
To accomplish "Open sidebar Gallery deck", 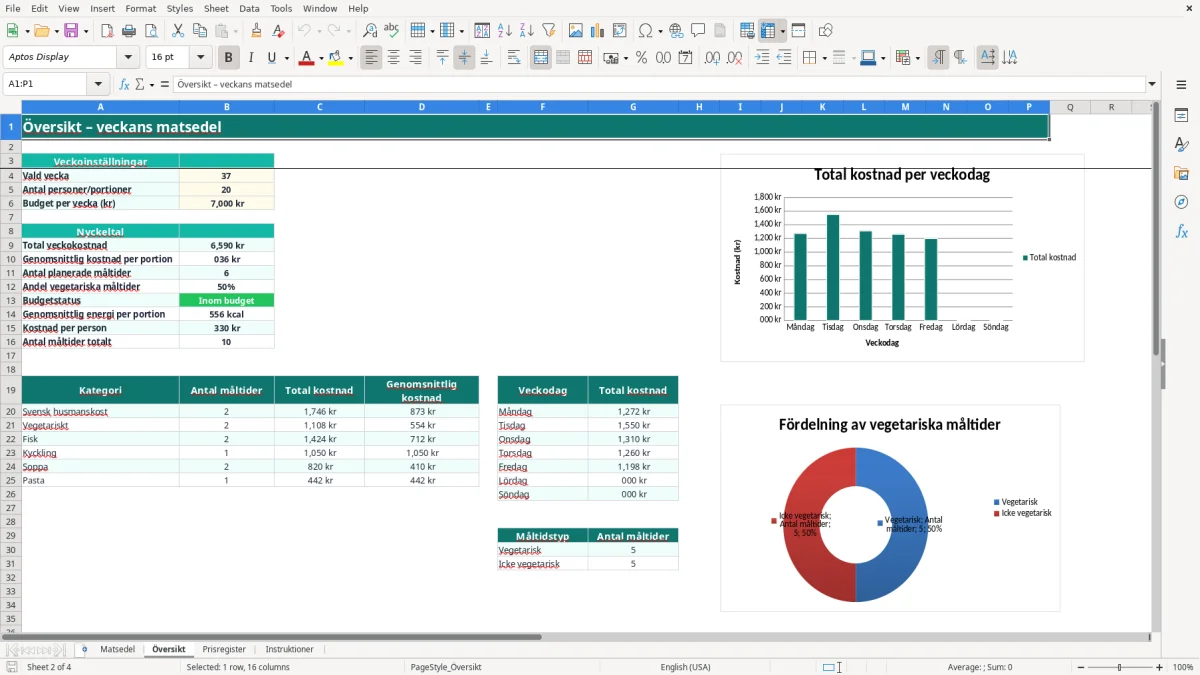I will [x=1181, y=174].
